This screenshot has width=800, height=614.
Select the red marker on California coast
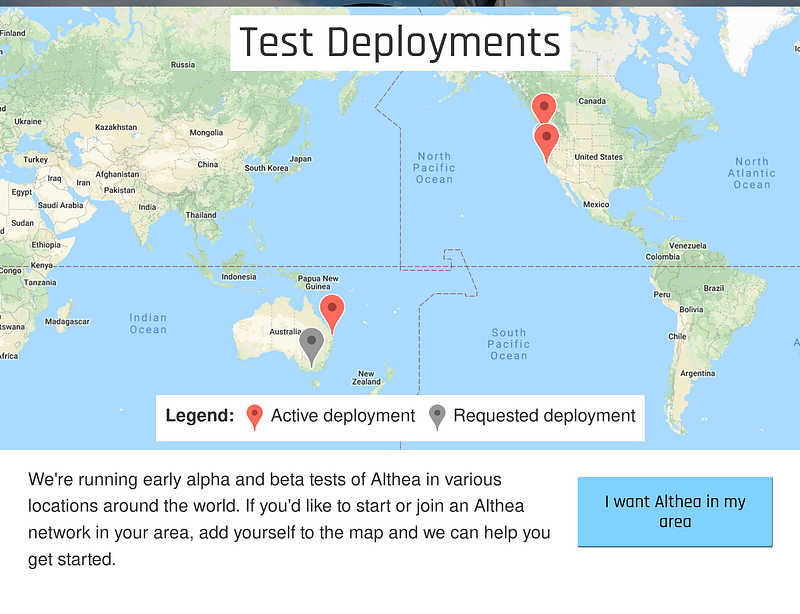coord(546,143)
